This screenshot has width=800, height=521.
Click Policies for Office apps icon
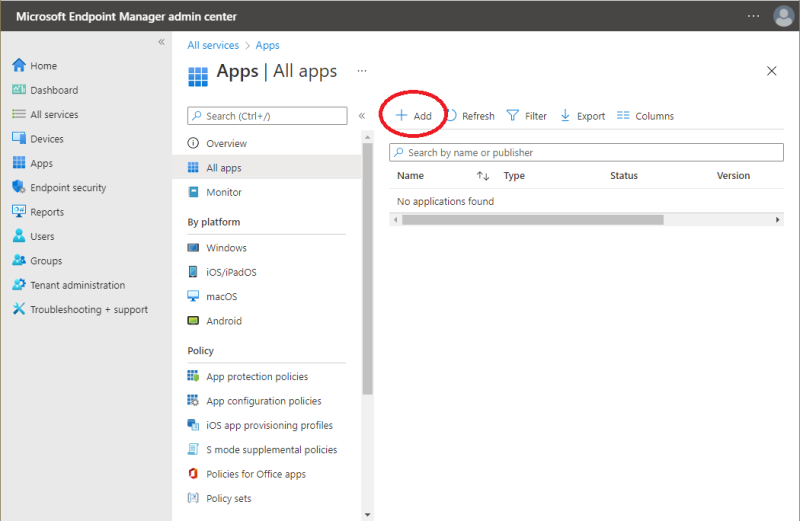coord(193,474)
